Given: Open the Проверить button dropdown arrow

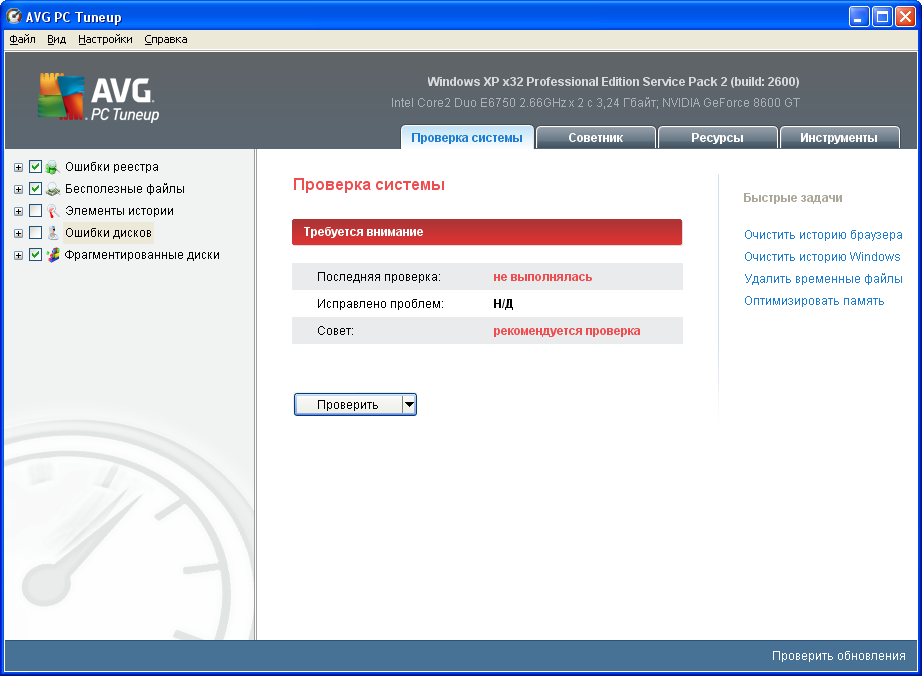Looking at the screenshot, I should [x=409, y=404].
